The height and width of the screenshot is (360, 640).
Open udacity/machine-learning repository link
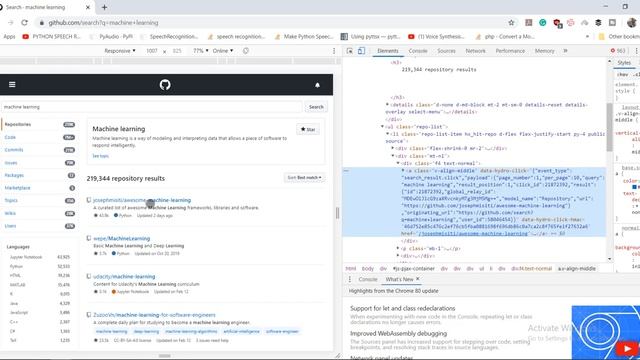(124, 277)
